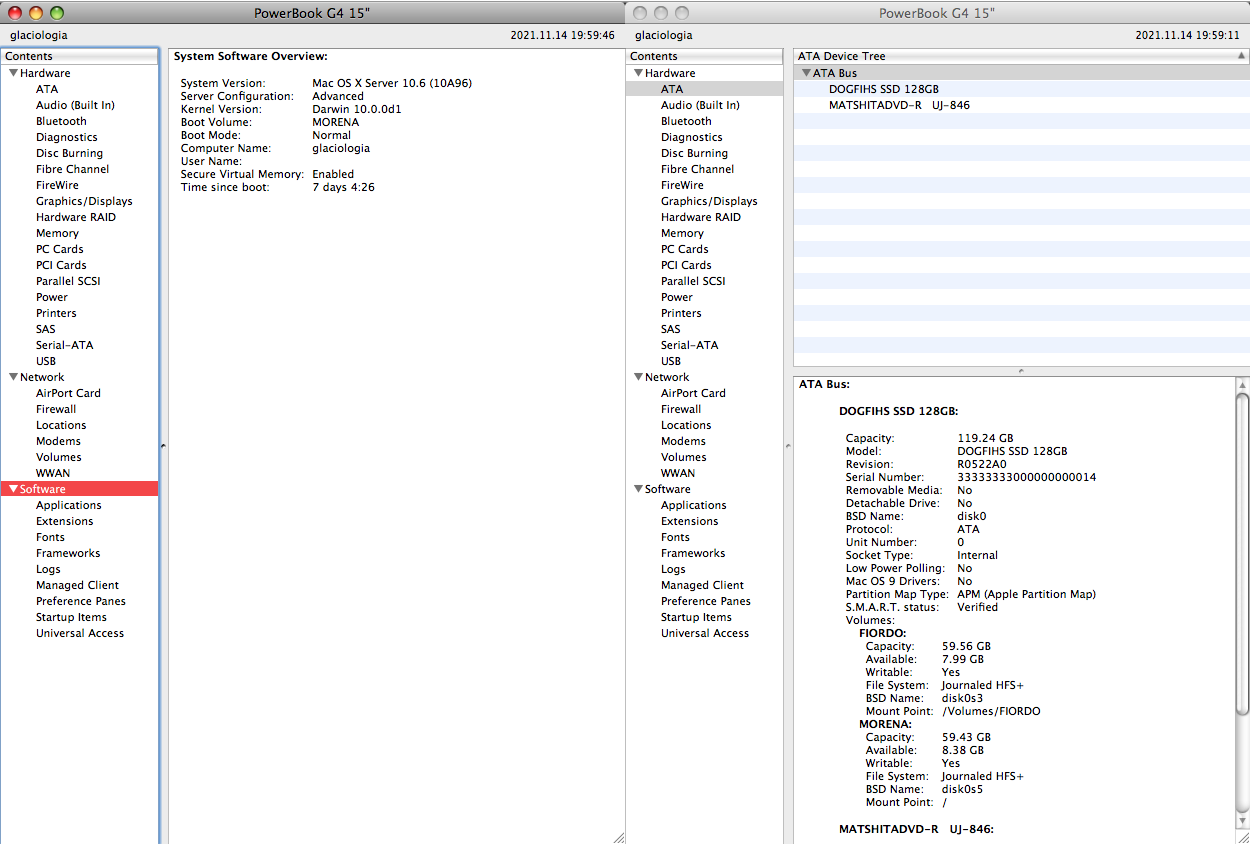Select Extensions in left window sidebar
1250x844 pixels.
pos(65,521)
